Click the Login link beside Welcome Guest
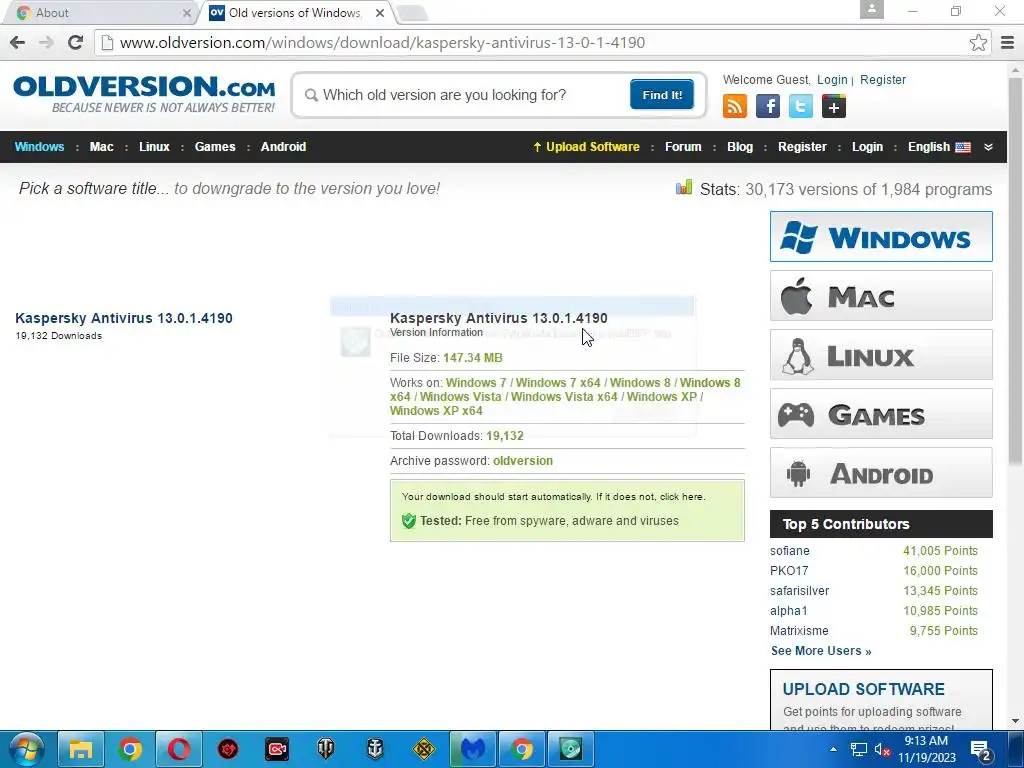The width and height of the screenshot is (1024, 768). (x=832, y=80)
